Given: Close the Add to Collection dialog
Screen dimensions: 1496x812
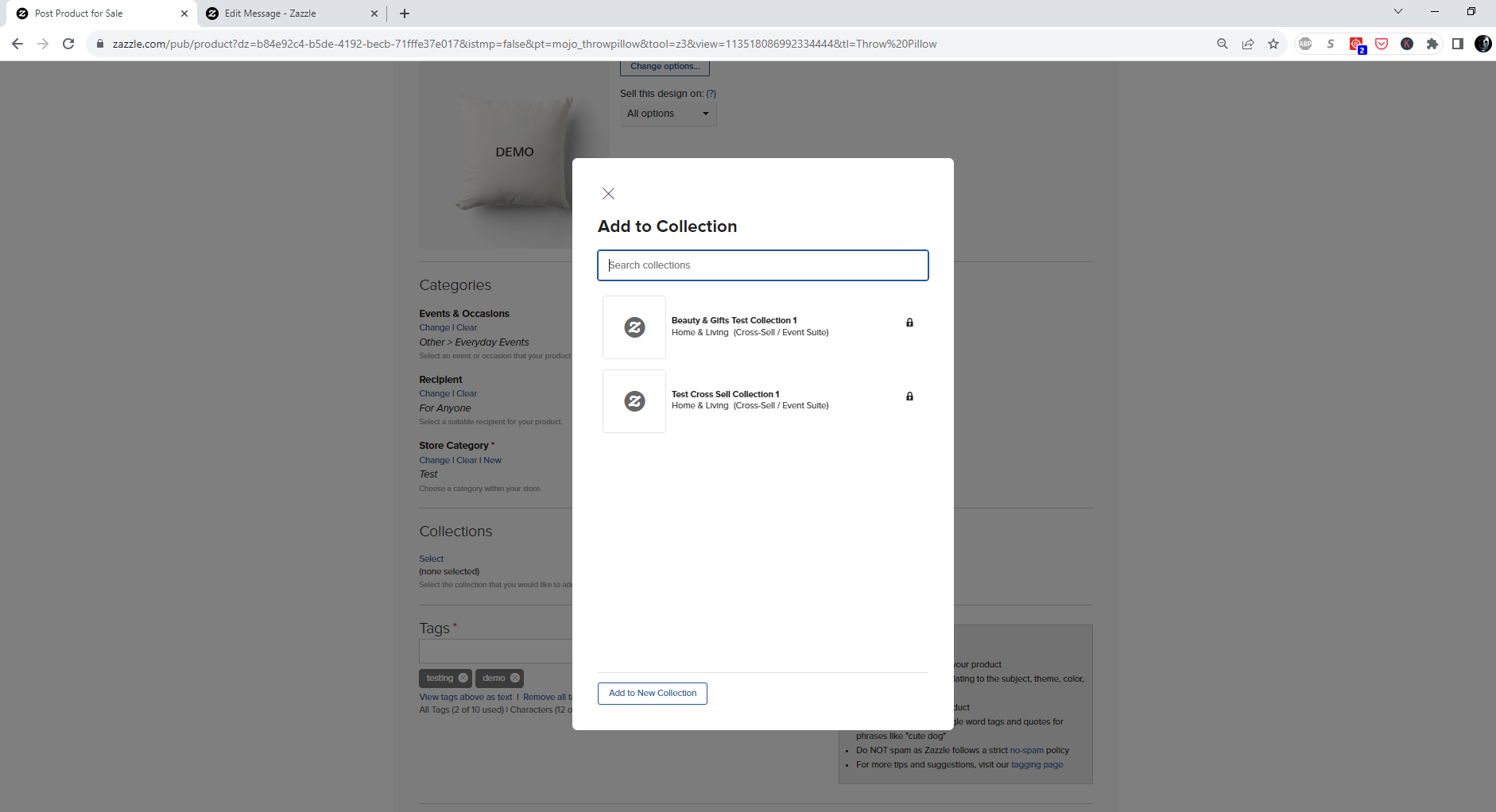Looking at the screenshot, I should [608, 194].
